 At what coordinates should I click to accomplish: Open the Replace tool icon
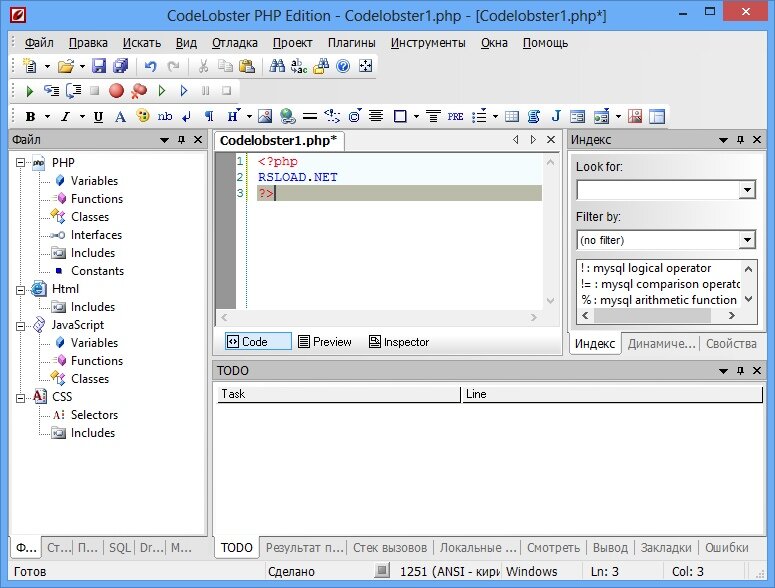[x=299, y=66]
